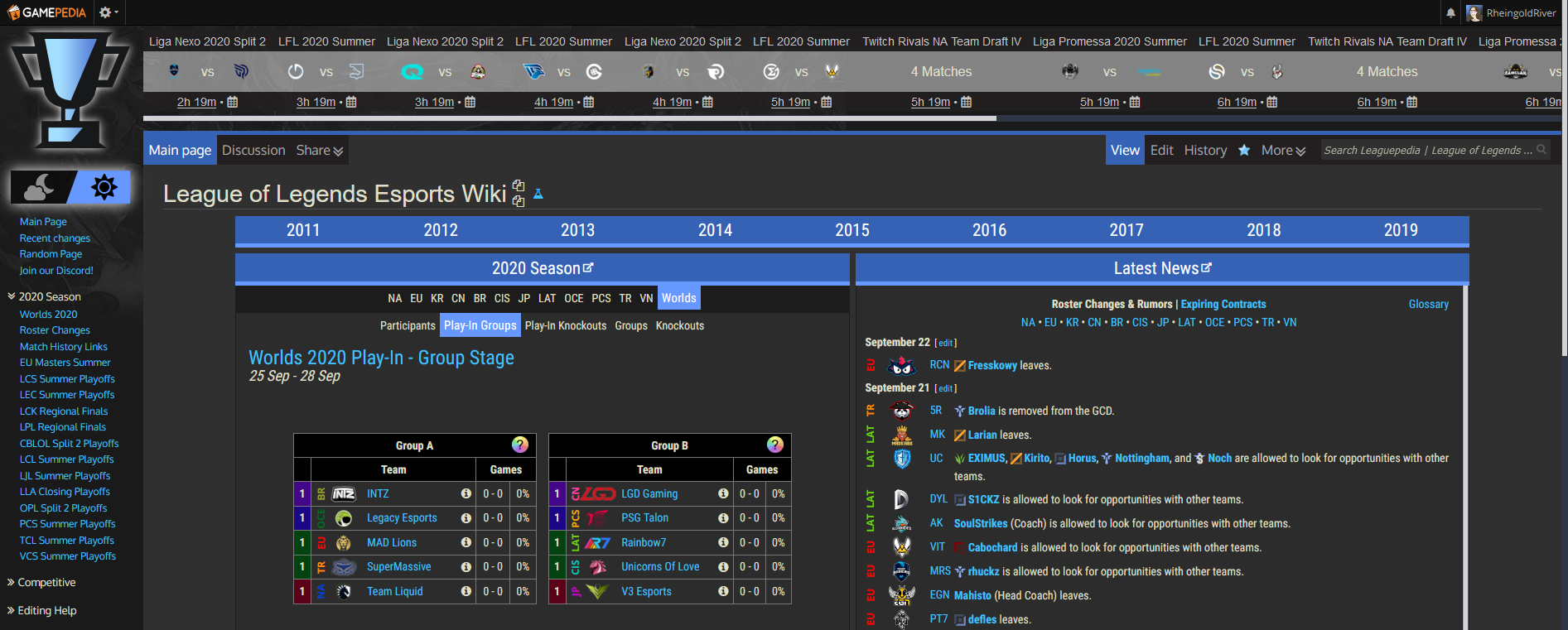Click the INTZ team logo
Viewport: 1568px width, 630px height.
344,493
